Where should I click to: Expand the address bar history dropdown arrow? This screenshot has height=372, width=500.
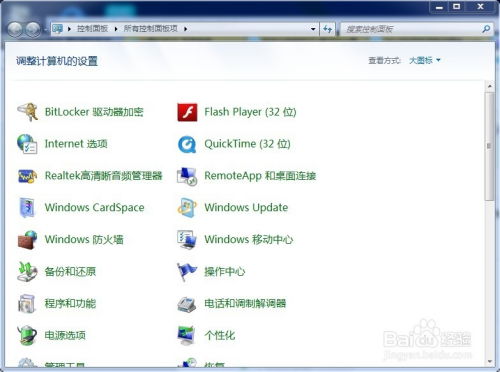[313, 29]
